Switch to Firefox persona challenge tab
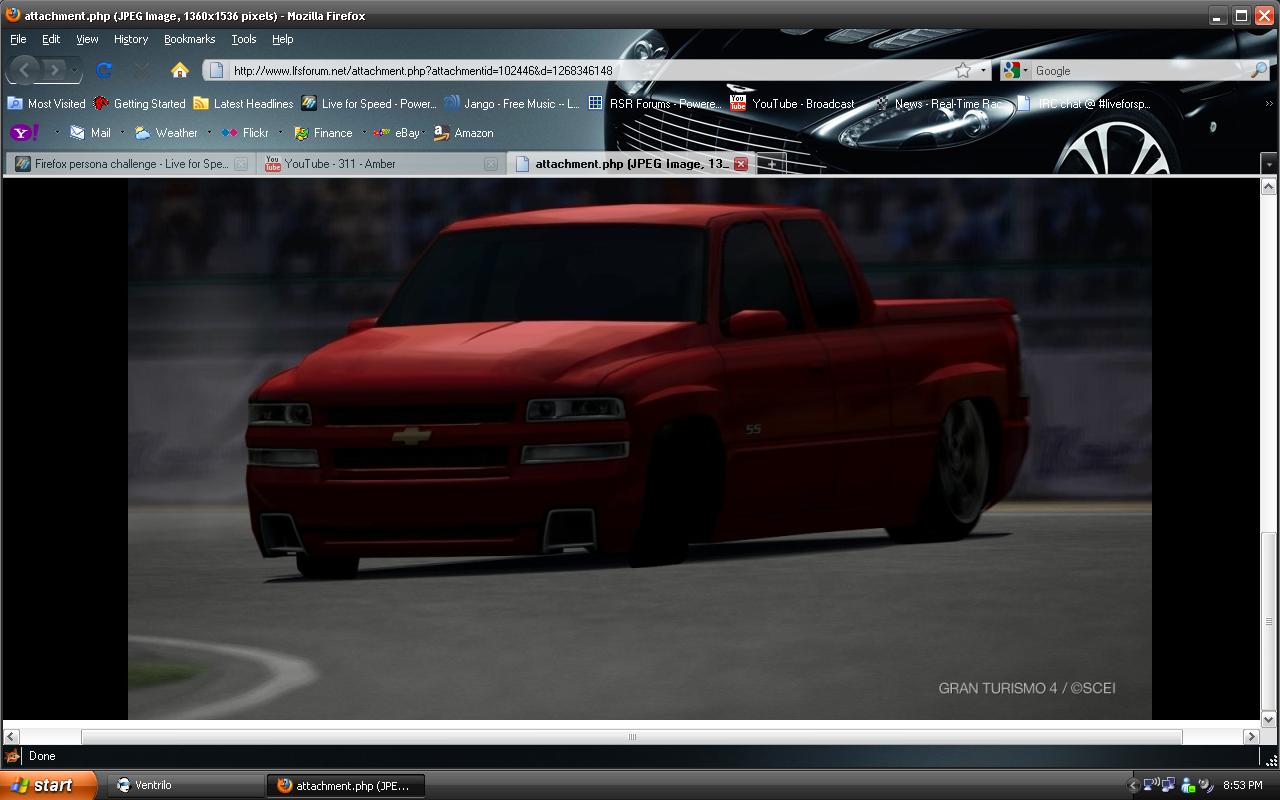This screenshot has width=1280, height=800. tap(130, 164)
